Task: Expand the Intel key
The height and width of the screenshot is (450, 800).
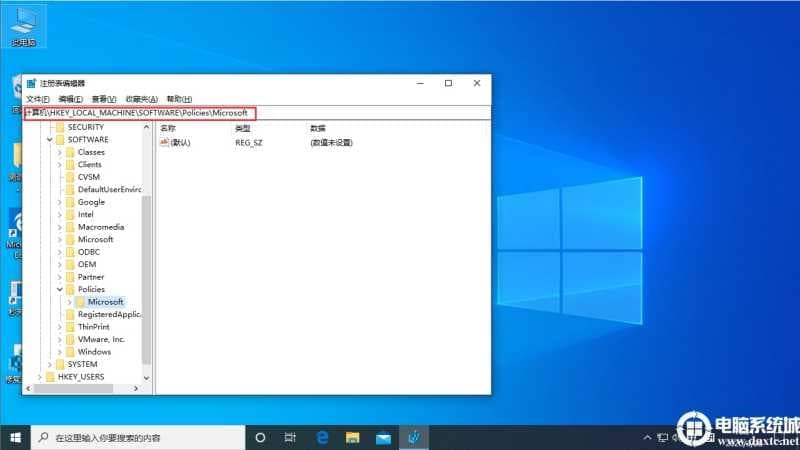Action: (60, 215)
